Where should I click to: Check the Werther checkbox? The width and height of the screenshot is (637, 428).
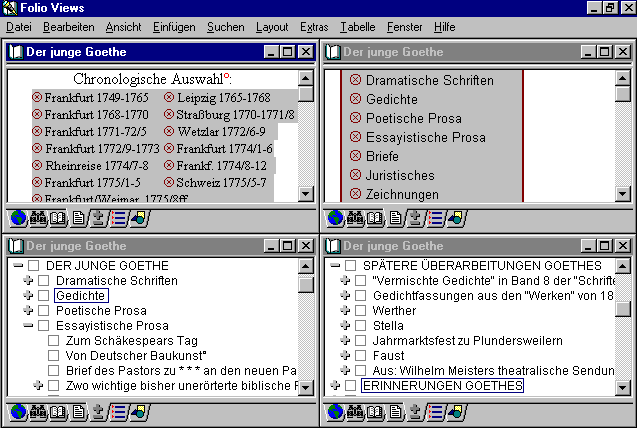[x=360, y=311]
